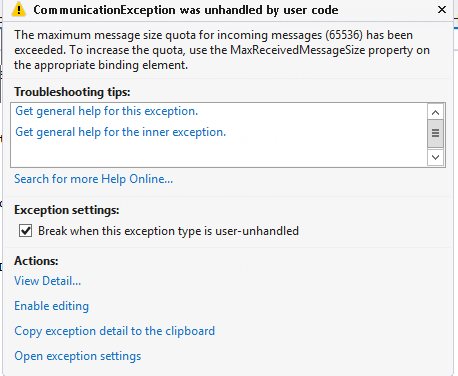Choose 'Copy exception detail to the clipboard'
The width and height of the screenshot is (458, 376).
tap(115, 331)
